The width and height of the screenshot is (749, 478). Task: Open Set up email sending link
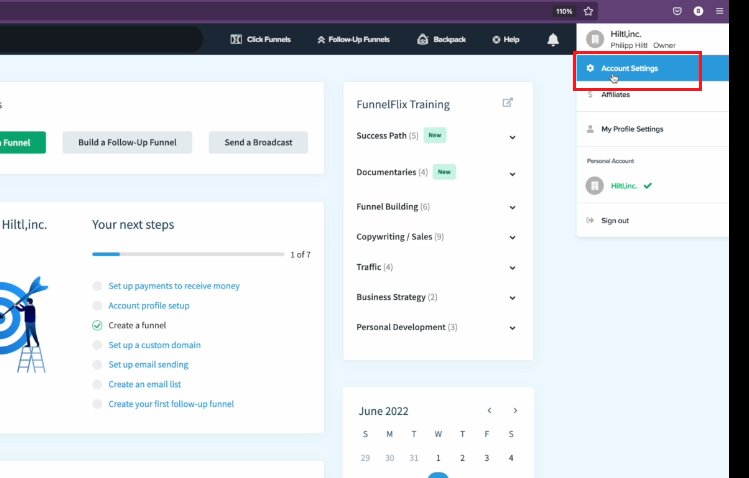click(148, 364)
